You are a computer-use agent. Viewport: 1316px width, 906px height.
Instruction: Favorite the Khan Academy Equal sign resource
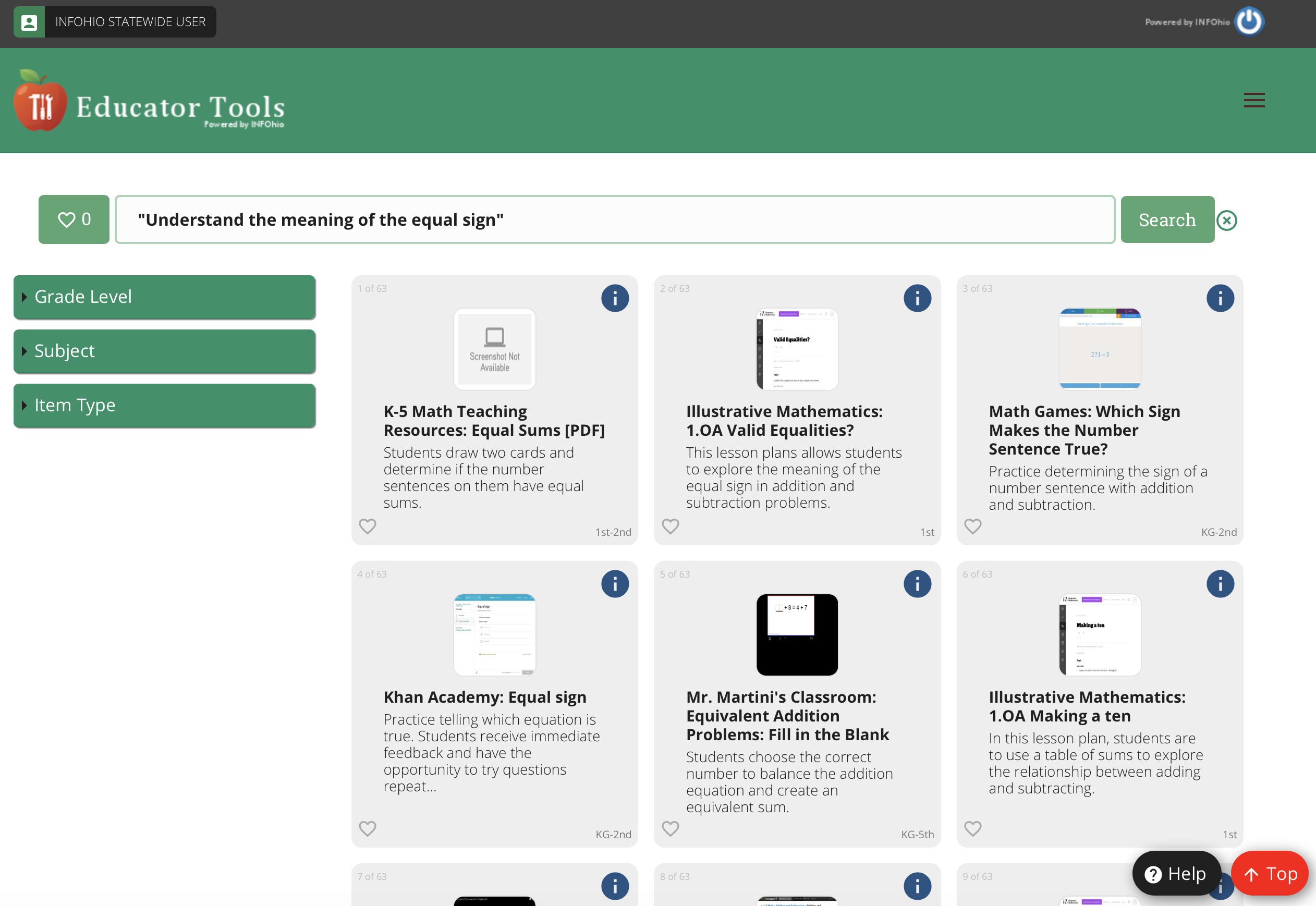click(x=367, y=829)
